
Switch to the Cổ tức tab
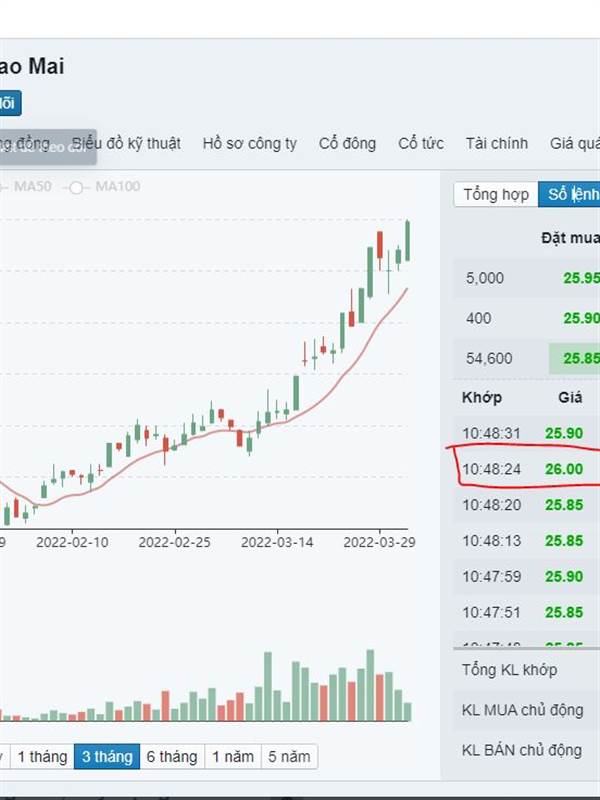coord(421,143)
